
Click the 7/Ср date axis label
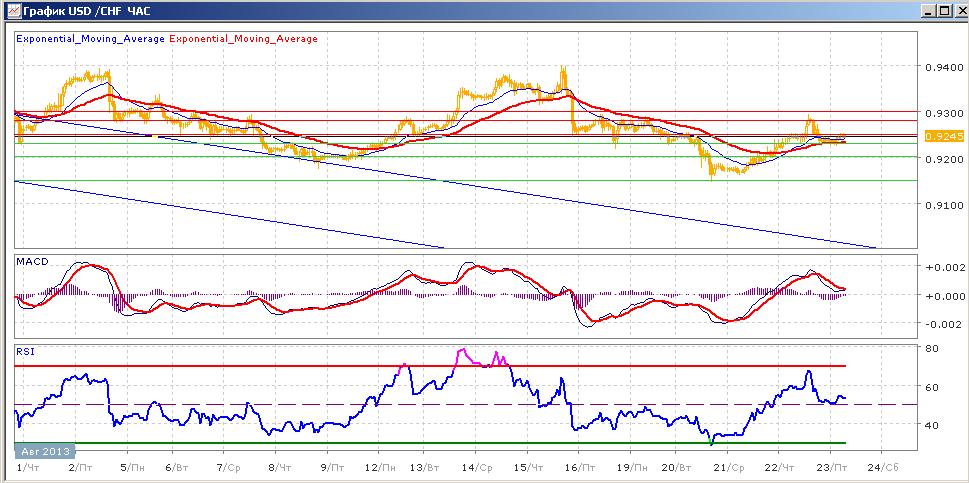231,468
